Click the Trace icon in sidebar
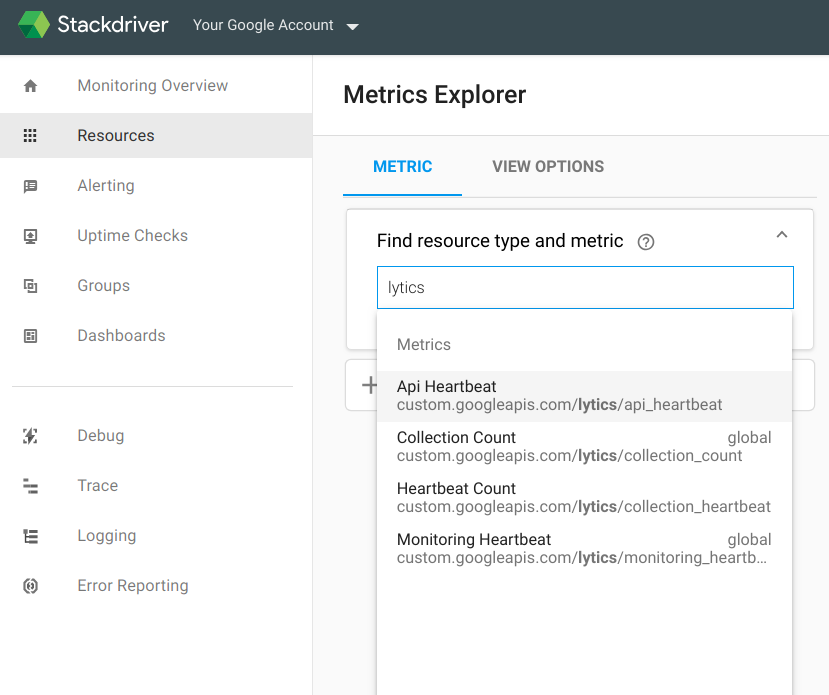Viewport: 829px width, 695px height. (30, 486)
